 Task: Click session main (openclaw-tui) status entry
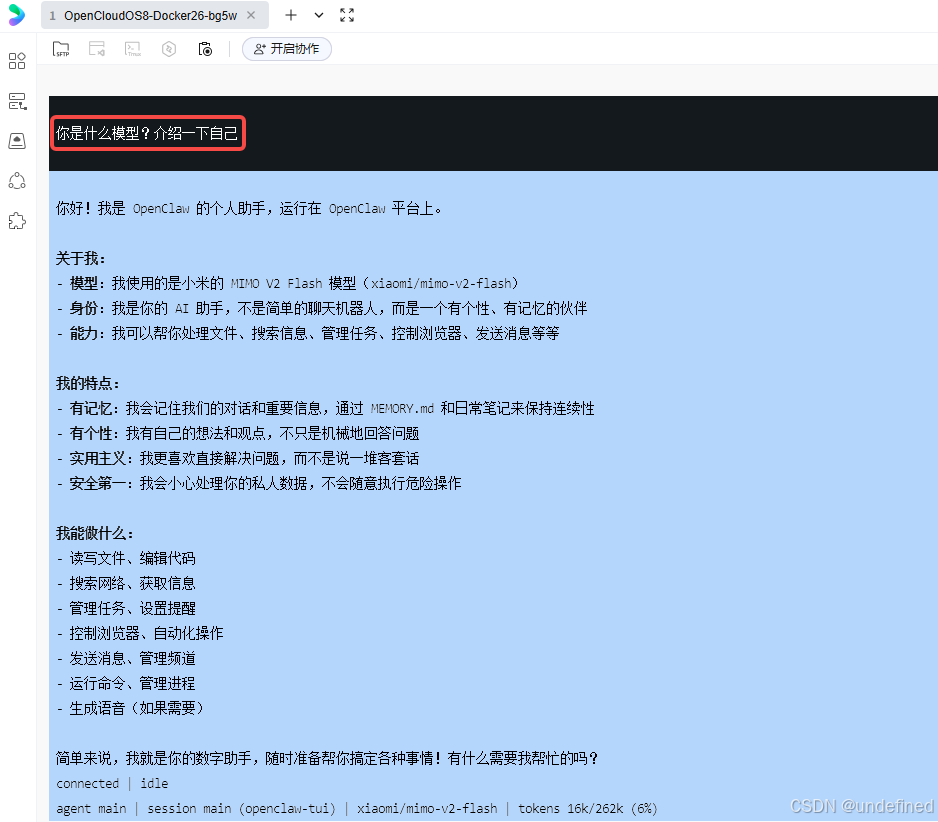tap(242, 809)
